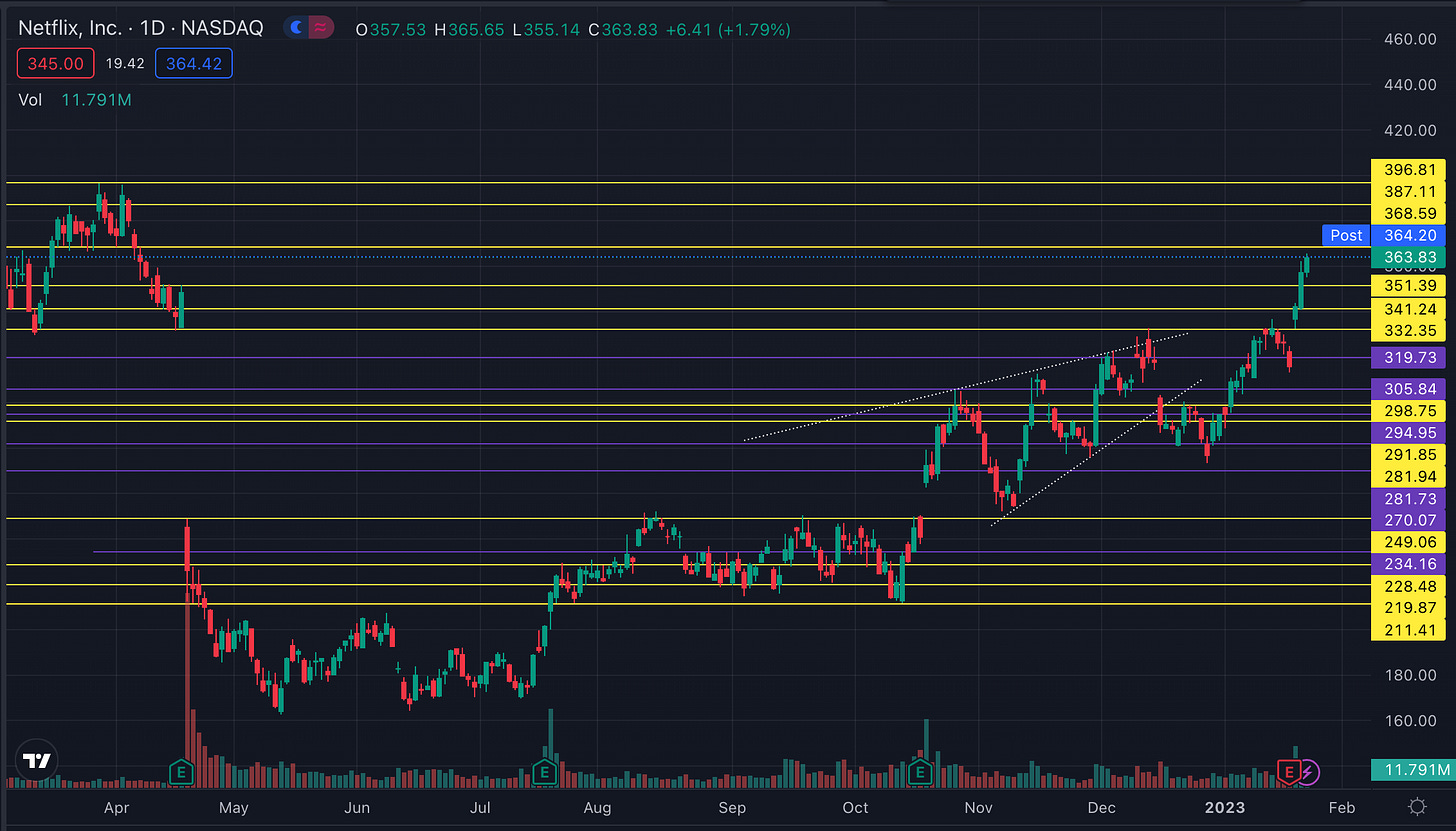Click the 368.59 yellow price label

[x=1410, y=213]
